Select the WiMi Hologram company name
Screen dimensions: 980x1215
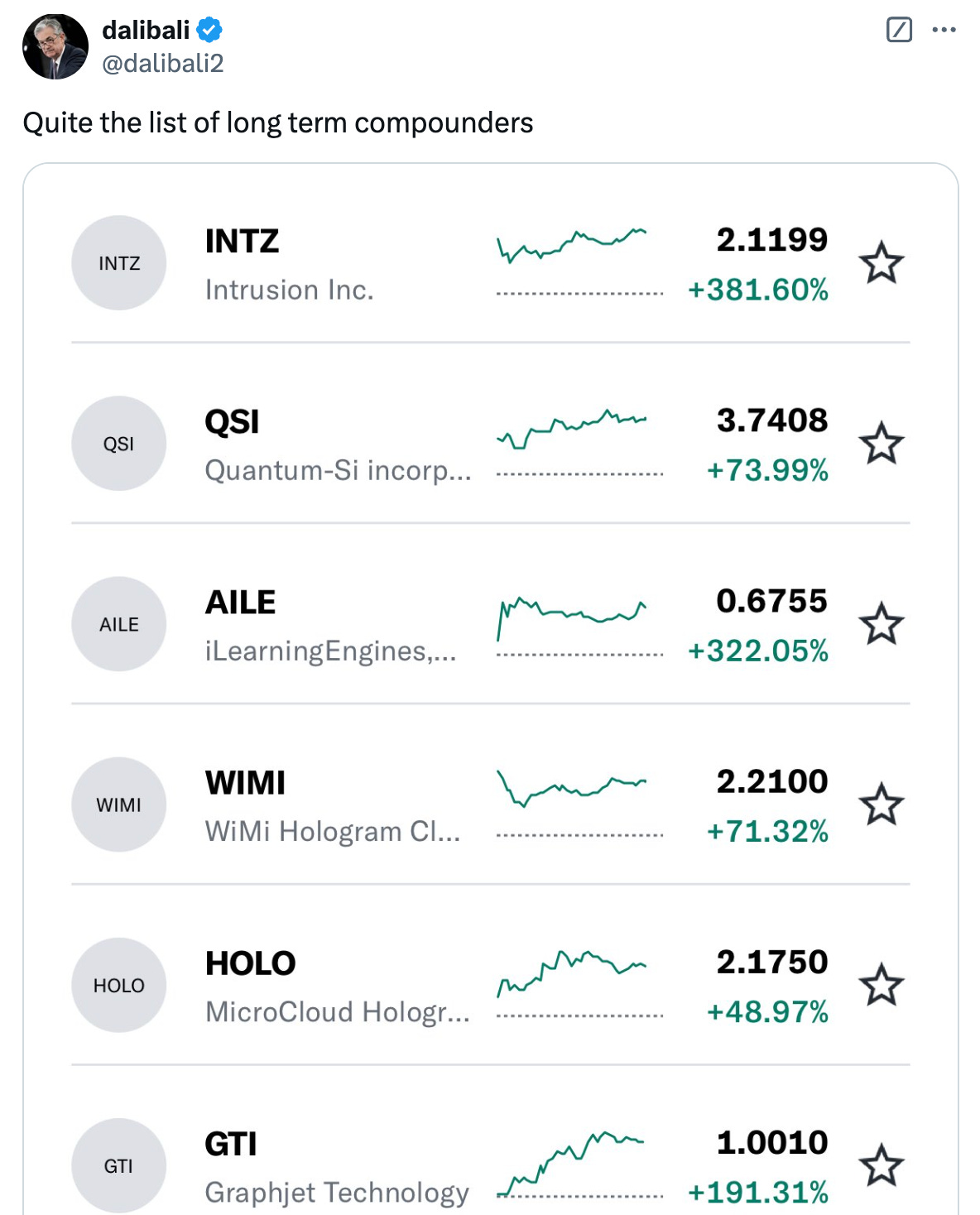[x=332, y=831]
